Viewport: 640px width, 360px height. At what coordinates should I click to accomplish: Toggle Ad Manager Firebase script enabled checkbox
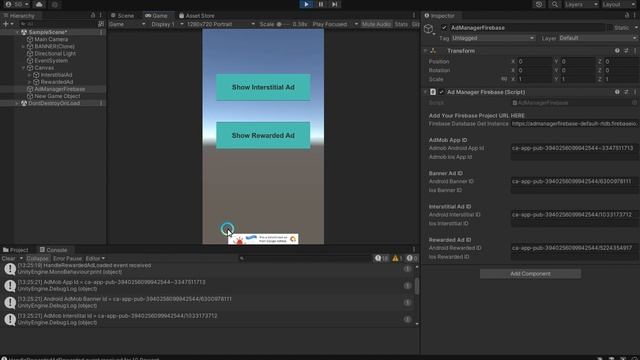(x=441, y=92)
